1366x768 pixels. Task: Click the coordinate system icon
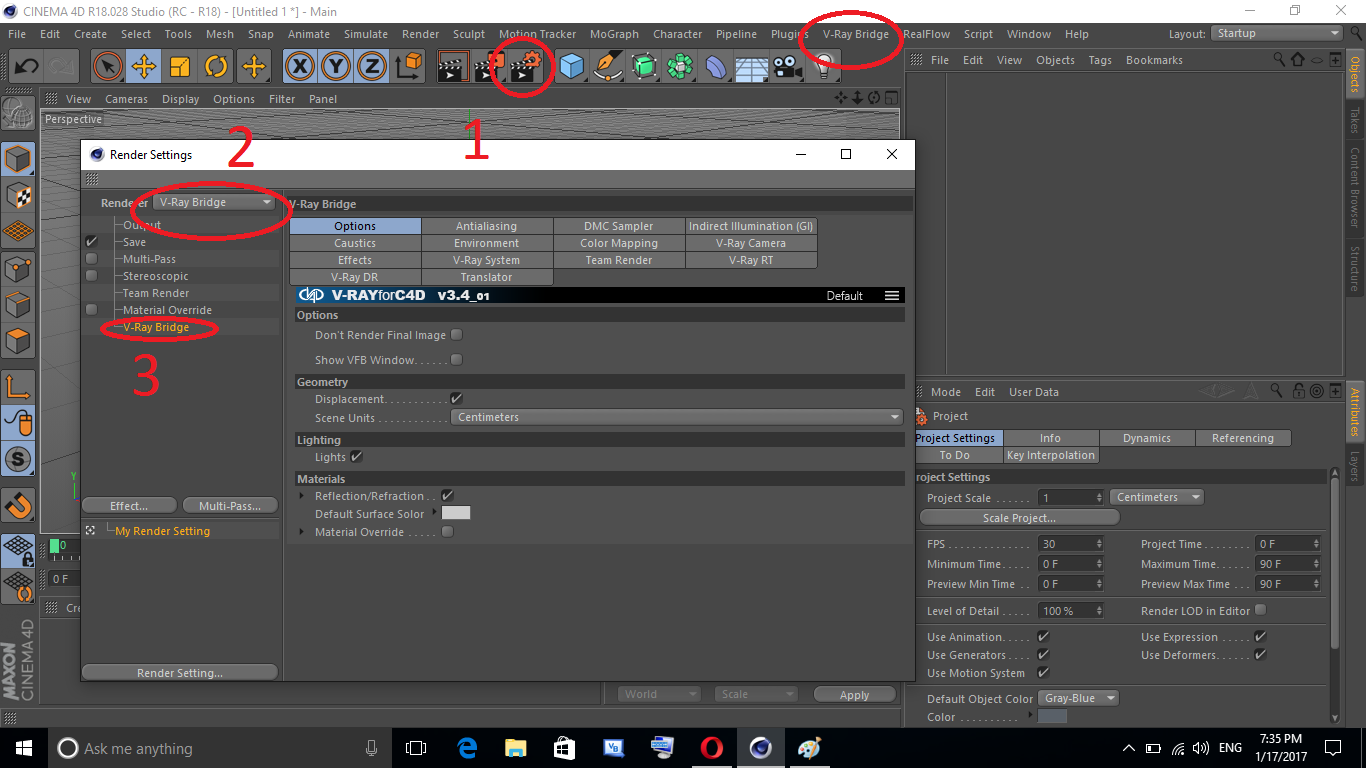pyautogui.click(x=409, y=67)
